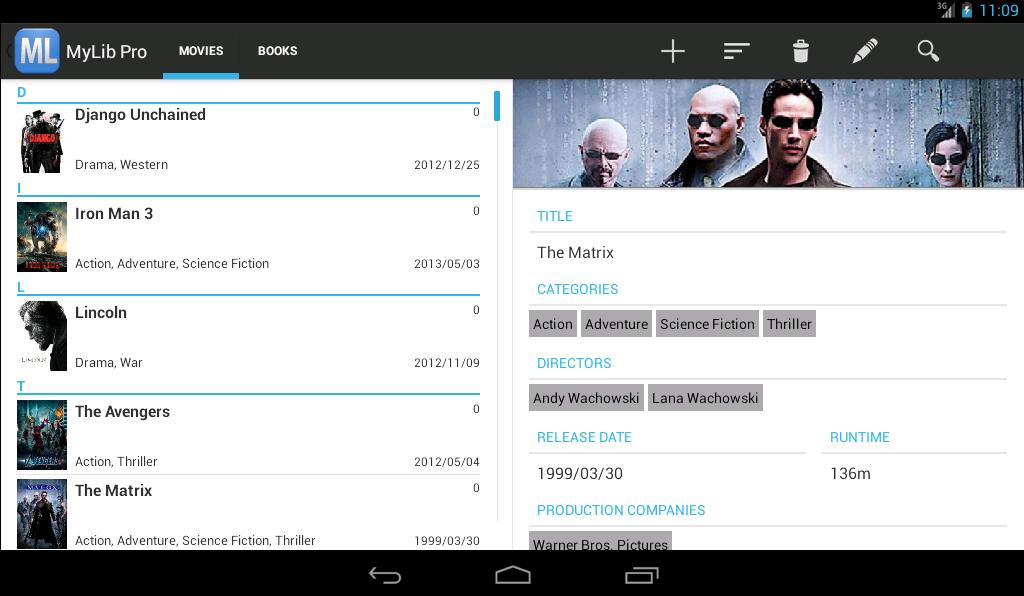
Task: Tap the Runtime section heading
Action: pos(859,437)
